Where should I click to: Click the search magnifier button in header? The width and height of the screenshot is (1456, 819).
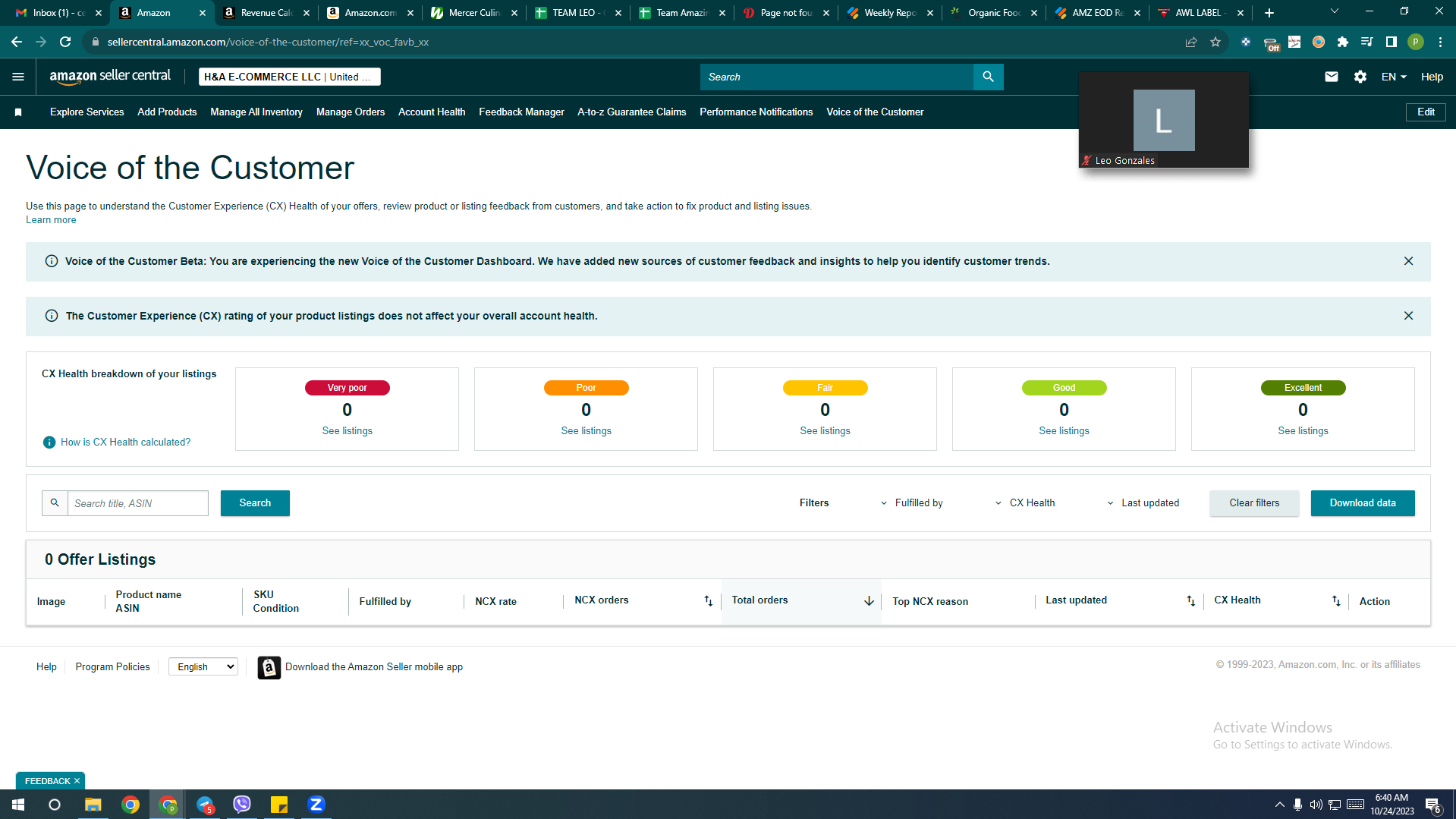pyautogui.click(x=988, y=77)
